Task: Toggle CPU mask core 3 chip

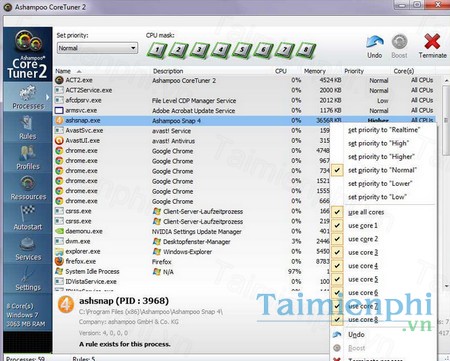Action: click(x=199, y=50)
